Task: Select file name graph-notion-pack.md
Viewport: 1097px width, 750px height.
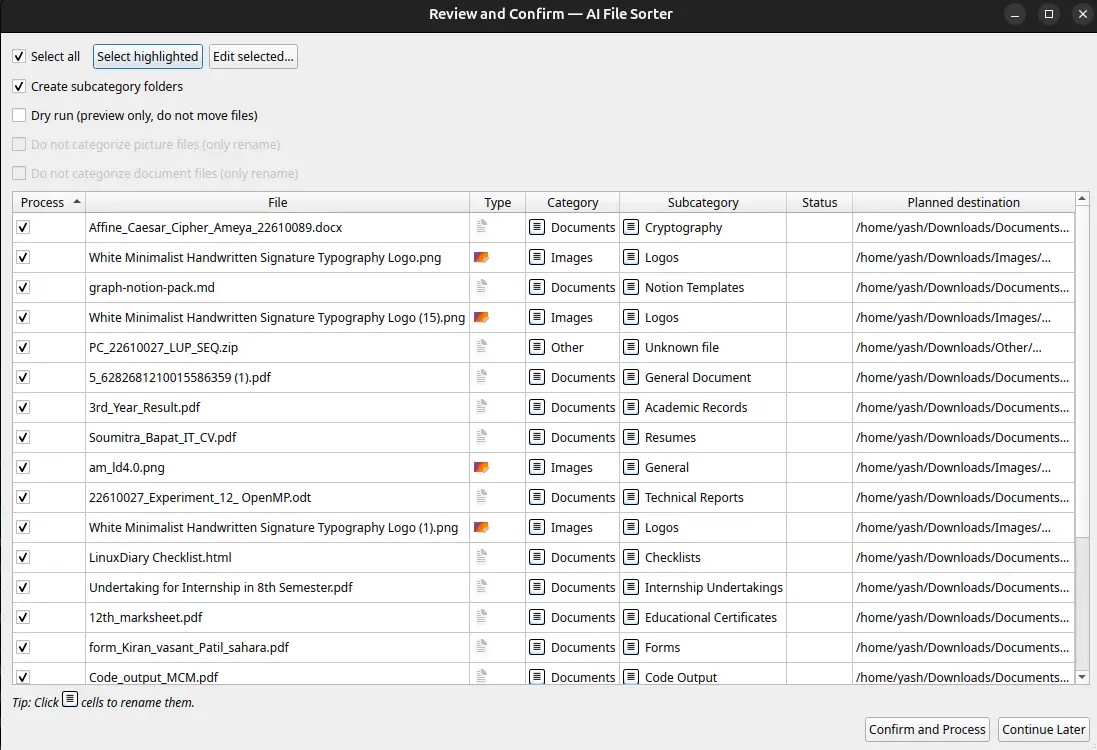Action: click(x=152, y=288)
